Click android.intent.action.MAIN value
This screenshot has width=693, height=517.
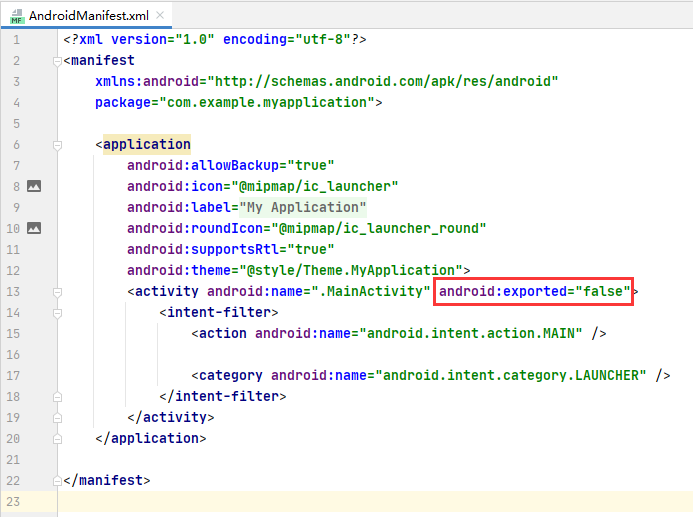tap(471, 333)
